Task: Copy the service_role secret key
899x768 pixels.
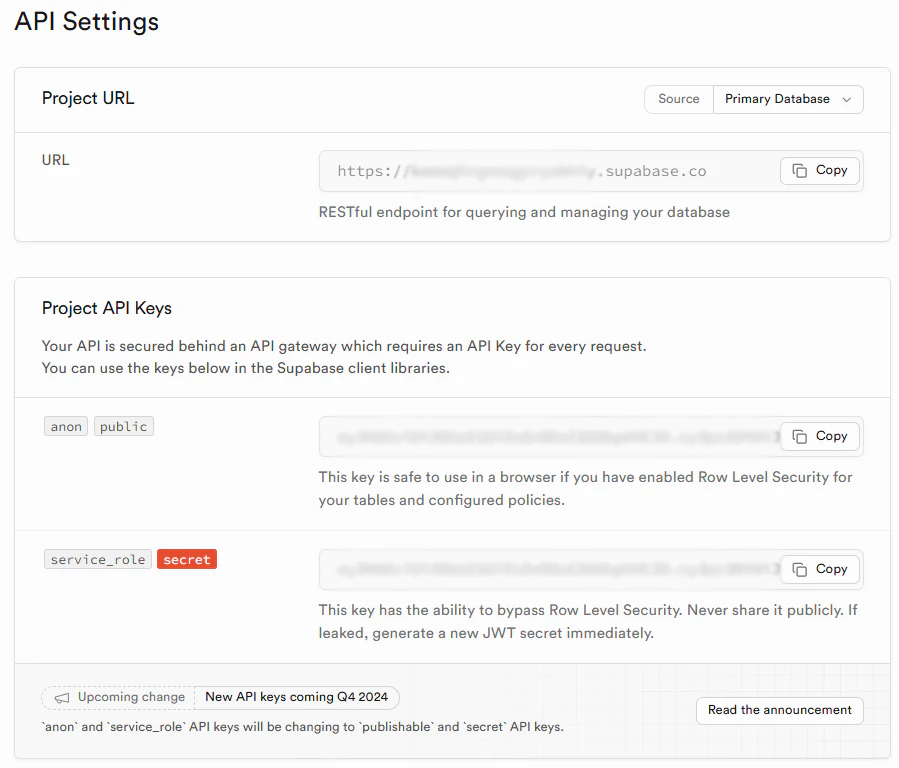Action: pyautogui.click(x=819, y=569)
